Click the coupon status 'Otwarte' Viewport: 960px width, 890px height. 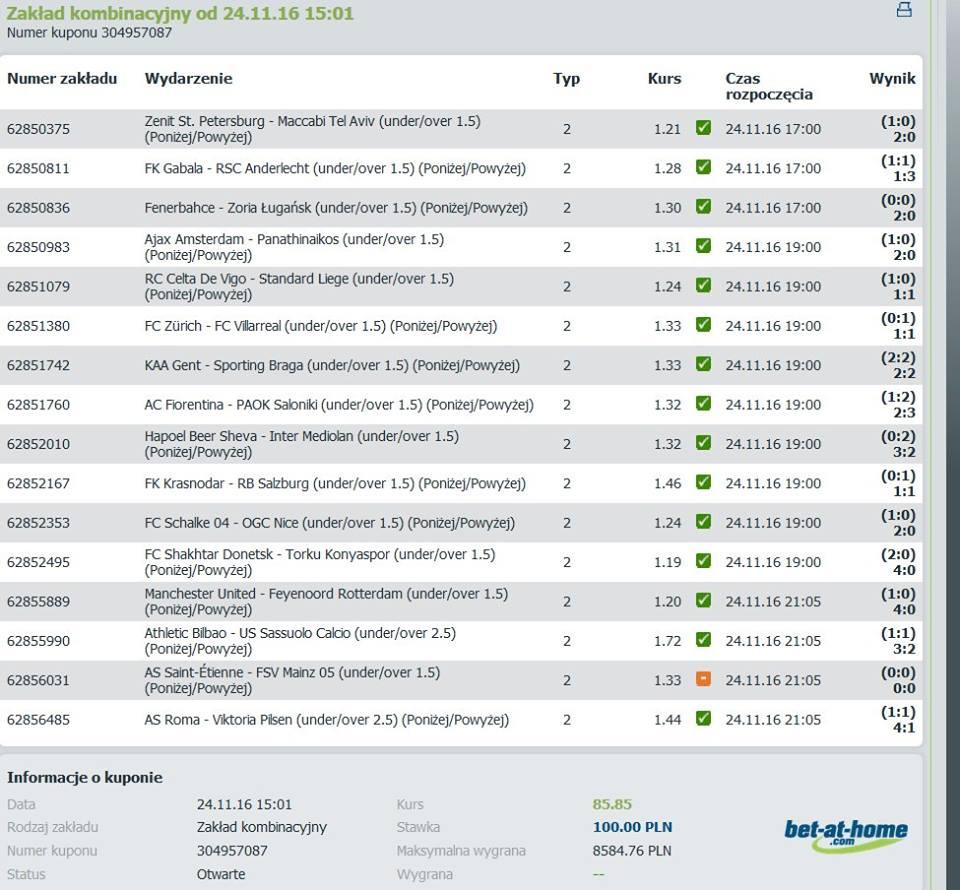pyautogui.click(x=221, y=874)
